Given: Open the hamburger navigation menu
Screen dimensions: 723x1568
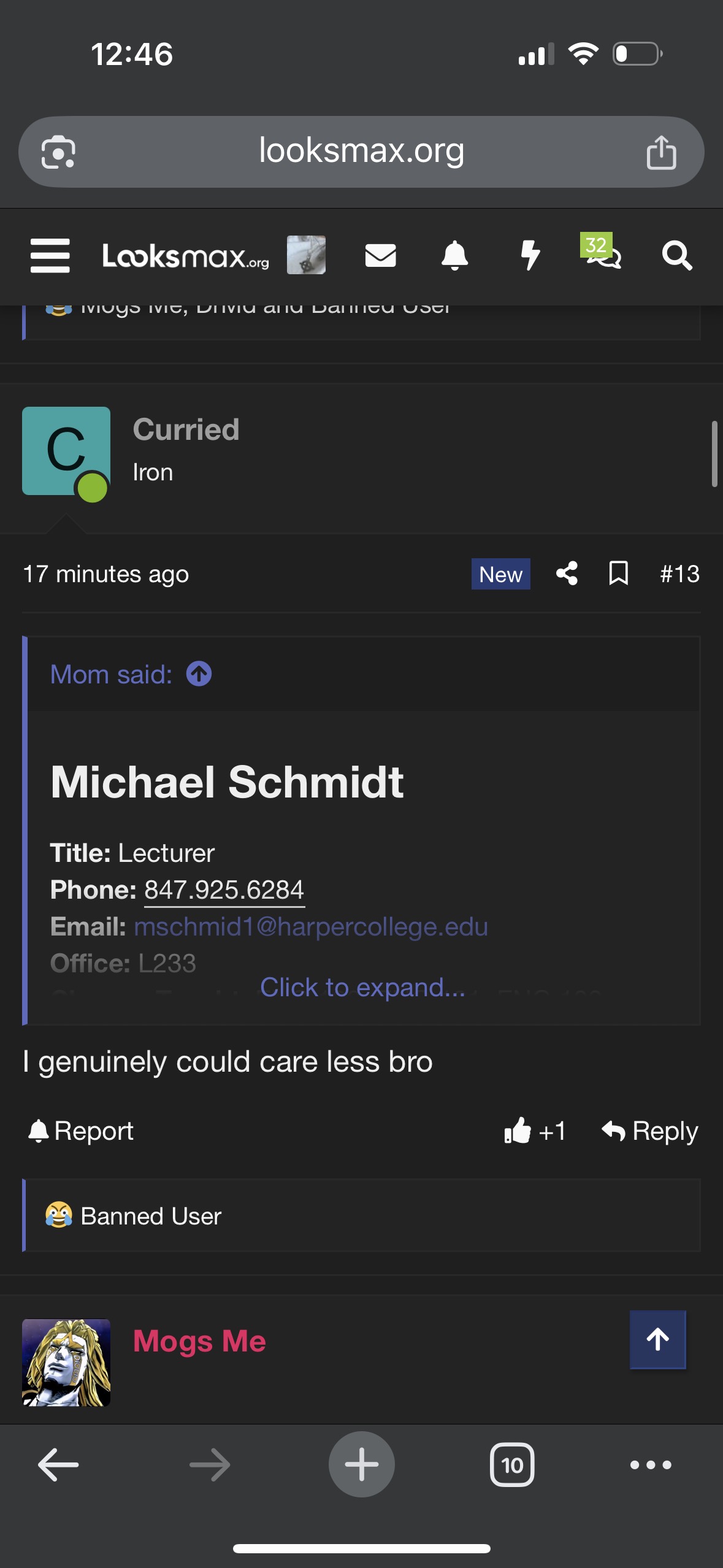Looking at the screenshot, I should tap(50, 255).
